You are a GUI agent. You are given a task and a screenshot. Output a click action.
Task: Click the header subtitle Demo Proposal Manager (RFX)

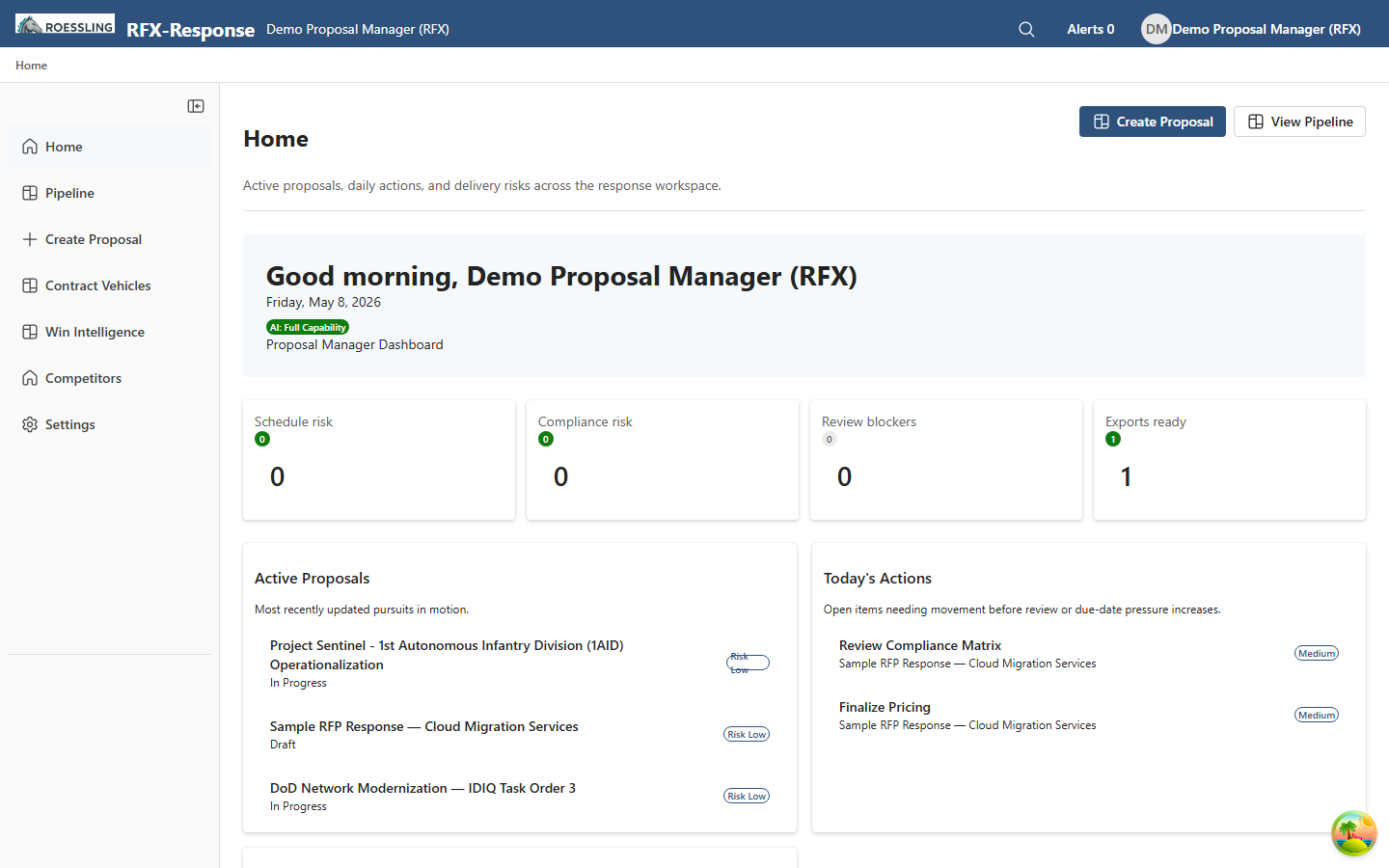tap(358, 29)
